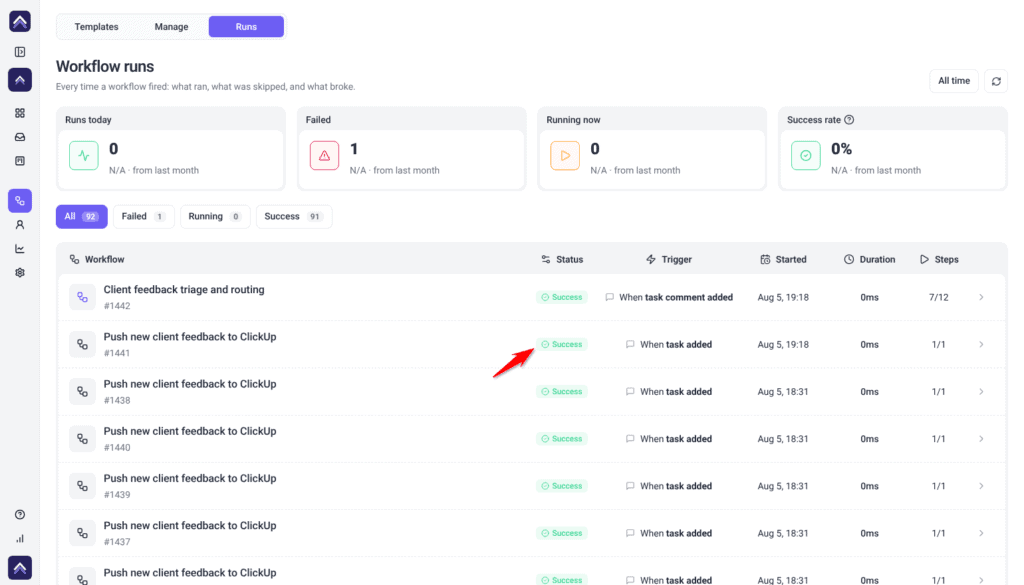The width and height of the screenshot is (1024, 585).
Task: Click the Workflow runs page heading
Action: (105, 67)
